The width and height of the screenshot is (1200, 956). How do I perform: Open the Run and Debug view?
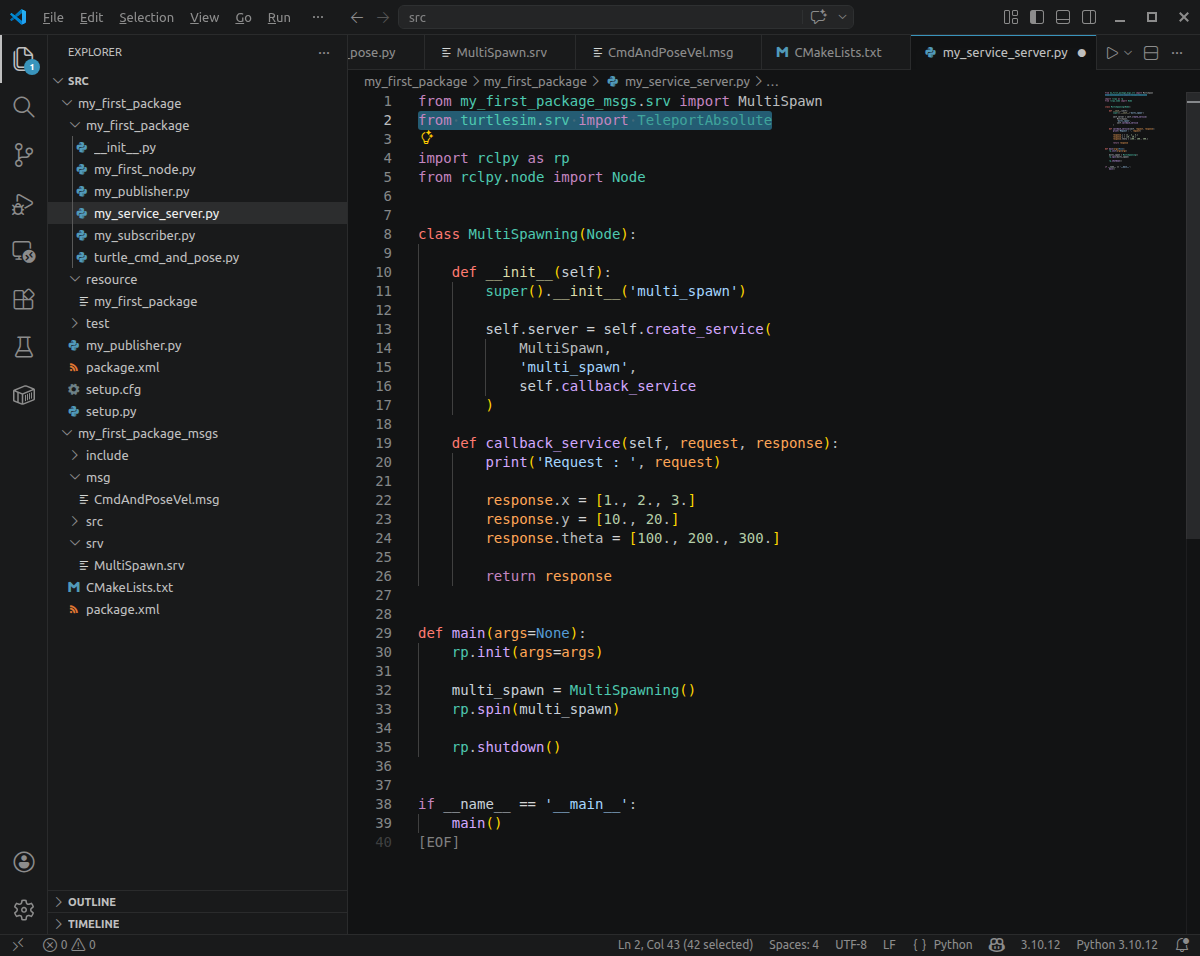pyautogui.click(x=24, y=204)
